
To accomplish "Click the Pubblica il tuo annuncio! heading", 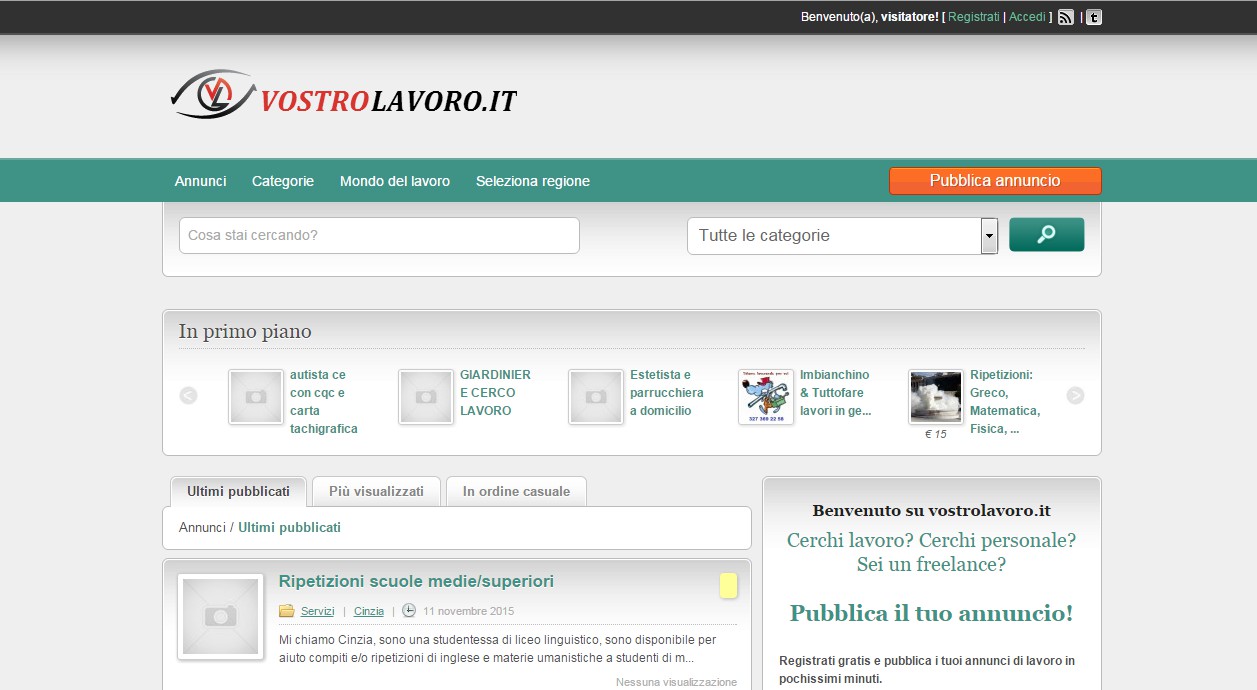I will pos(931,613).
